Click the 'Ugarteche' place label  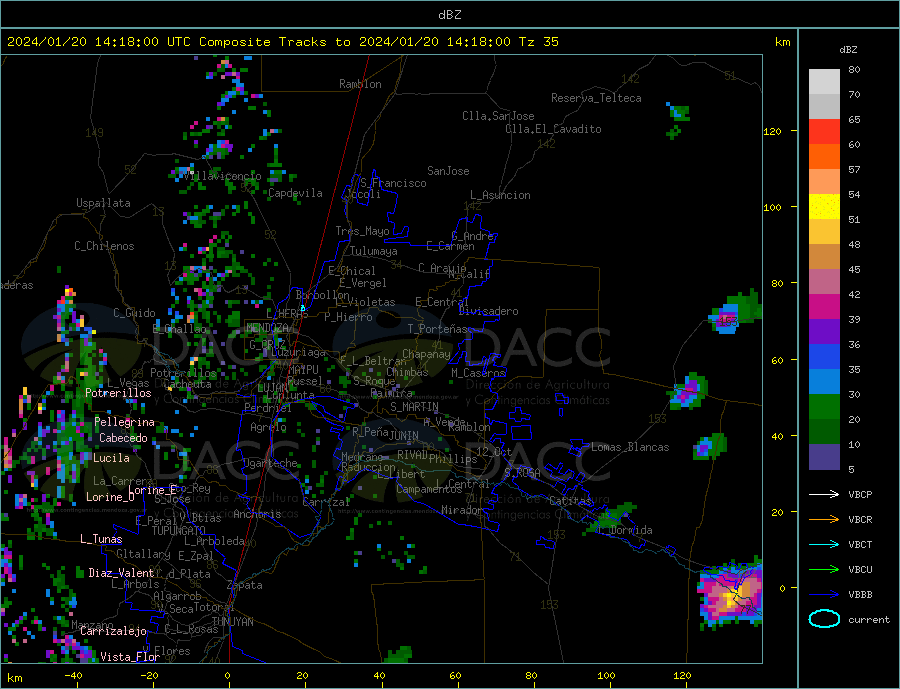click(x=270, y=463)
